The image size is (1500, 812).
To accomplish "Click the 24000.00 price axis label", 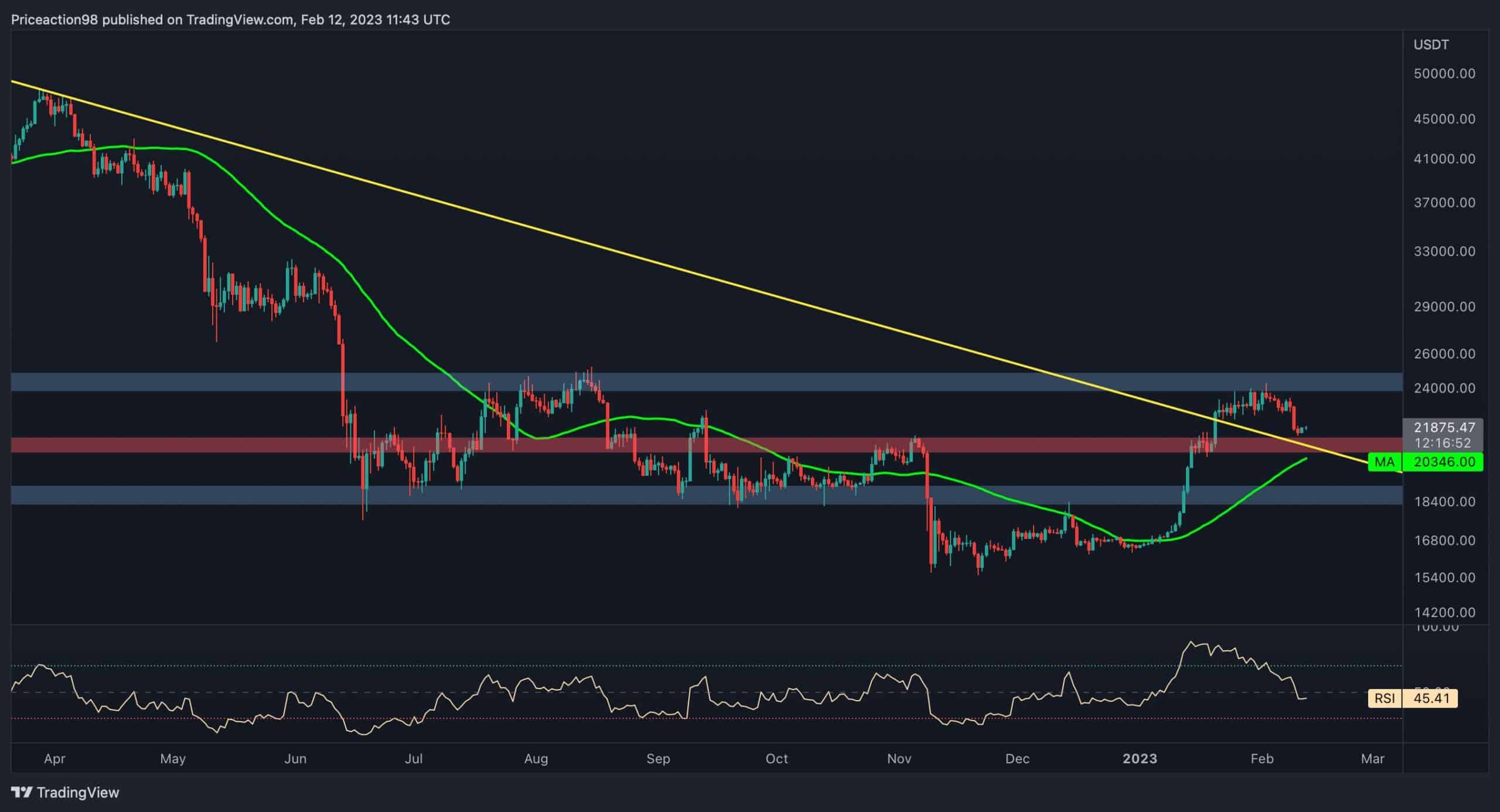I will pos(1444,388).
